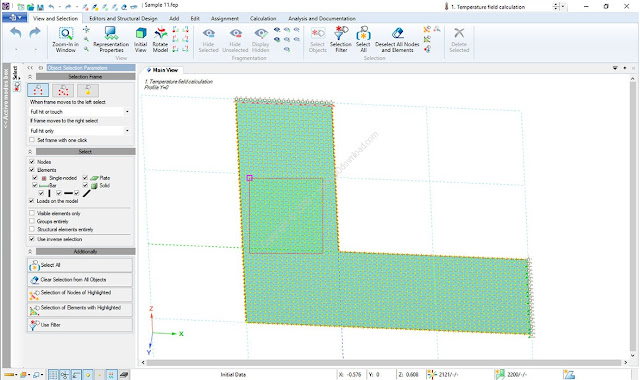Open the application menu dropdown button

[x=14, y=18]
